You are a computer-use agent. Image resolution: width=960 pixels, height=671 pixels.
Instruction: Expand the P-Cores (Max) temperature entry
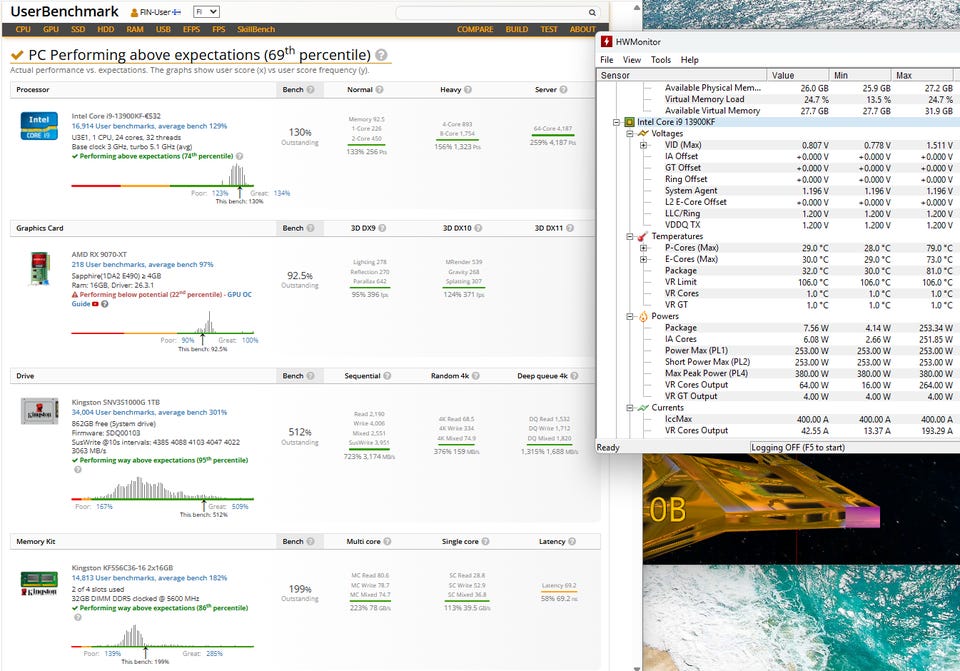pos(643,248)
